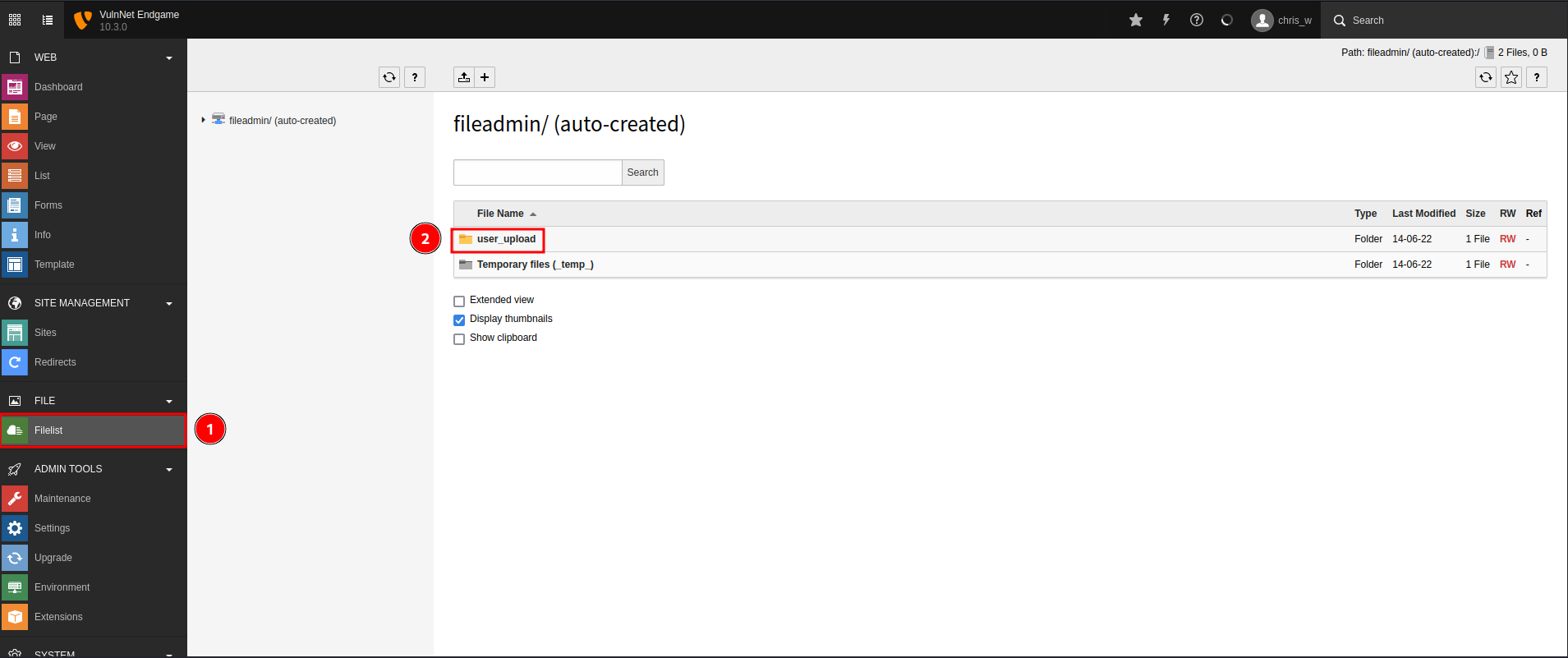Open the View module
The image size is (1568, 658).
[x=94, y=146]
